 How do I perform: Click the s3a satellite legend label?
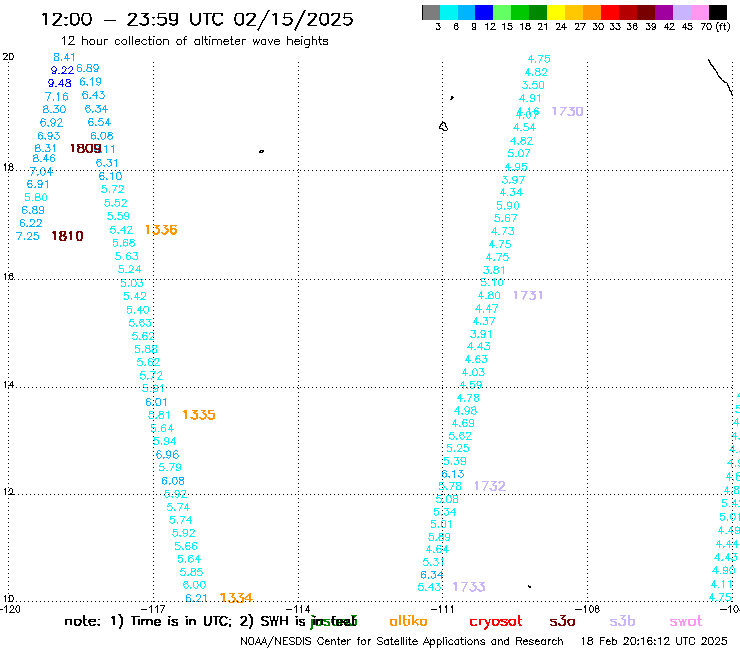[x=562, y=622]
